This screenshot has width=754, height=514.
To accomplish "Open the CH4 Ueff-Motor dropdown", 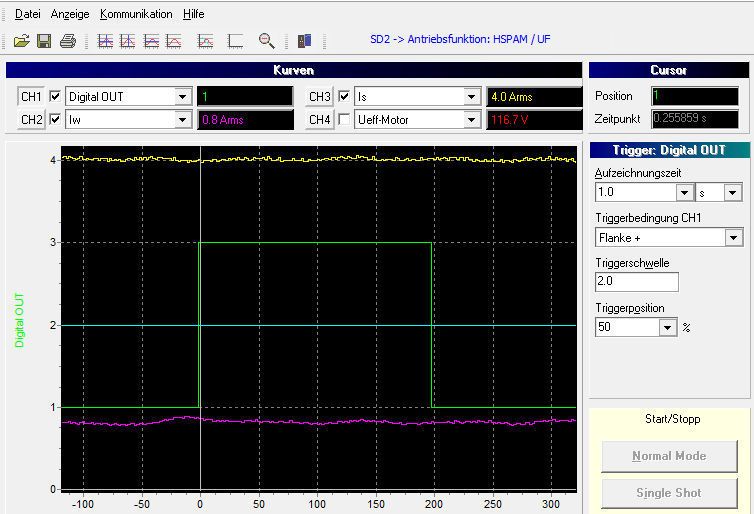I will [x=471, y=119].
